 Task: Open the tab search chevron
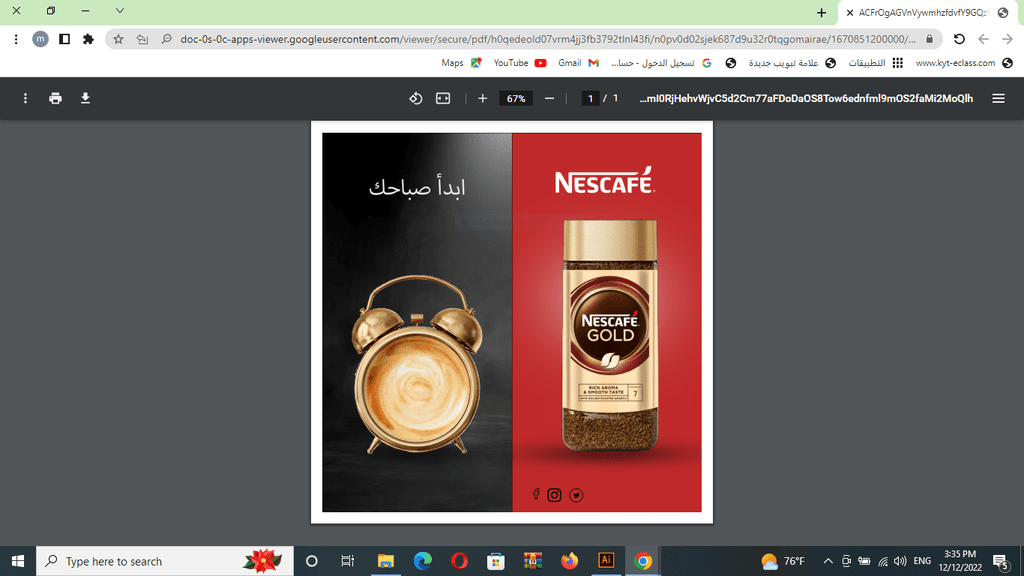point(120,11)
